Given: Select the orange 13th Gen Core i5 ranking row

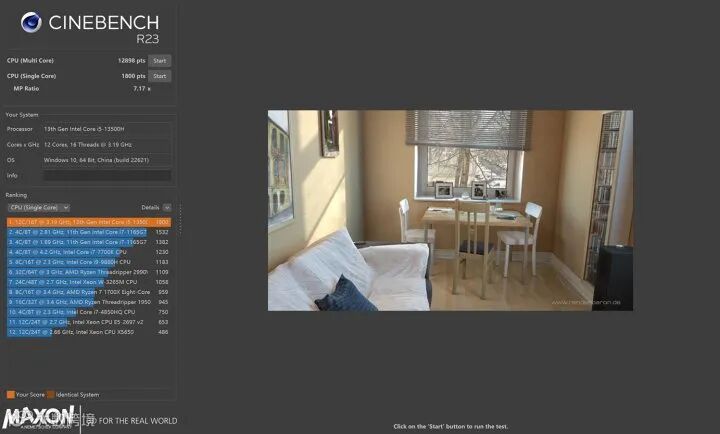Looking at the screenshot, I should (x=89, y=222).
